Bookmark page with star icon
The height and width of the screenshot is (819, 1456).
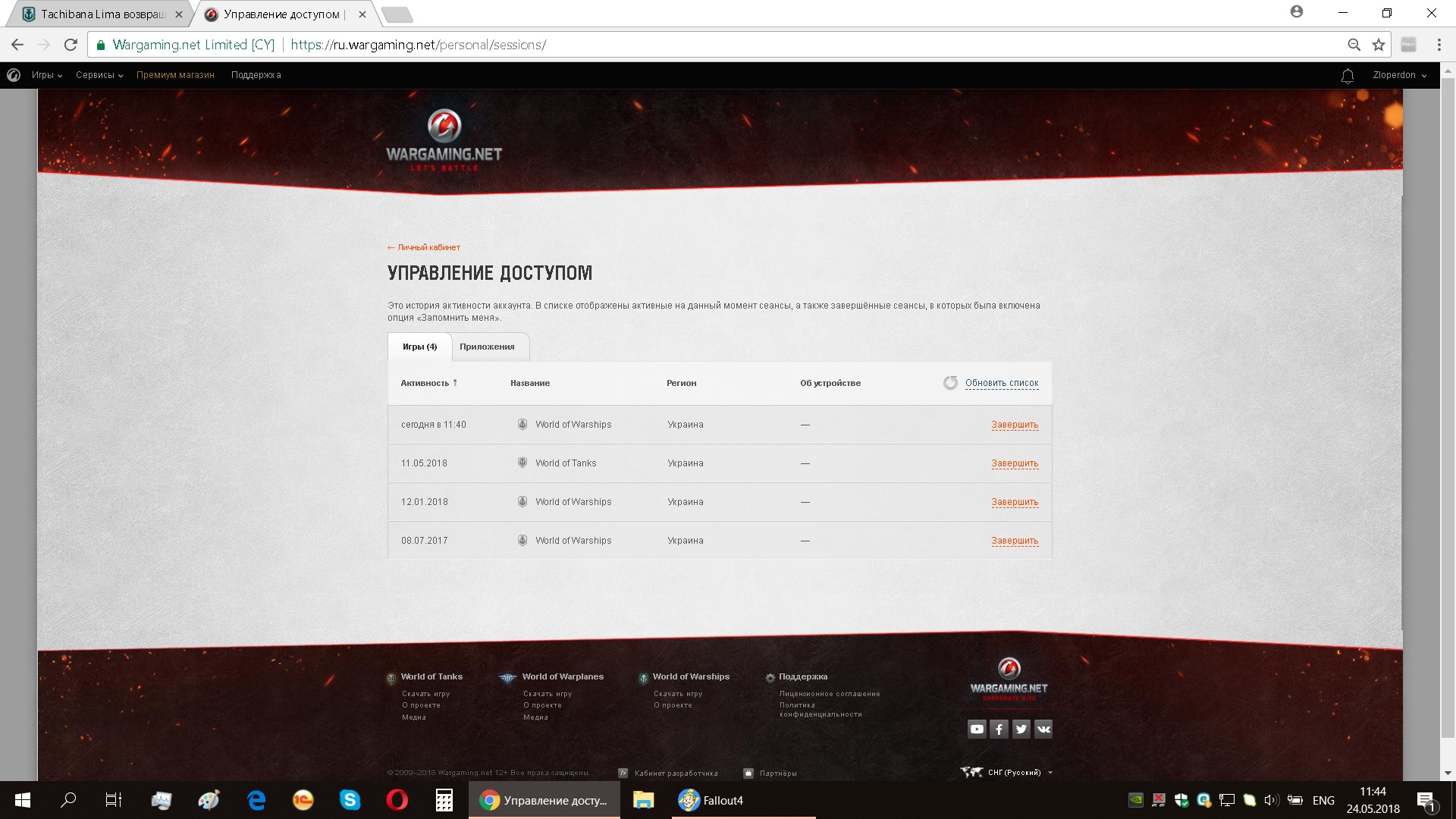pyautogui.click(x=1379, y=45)
